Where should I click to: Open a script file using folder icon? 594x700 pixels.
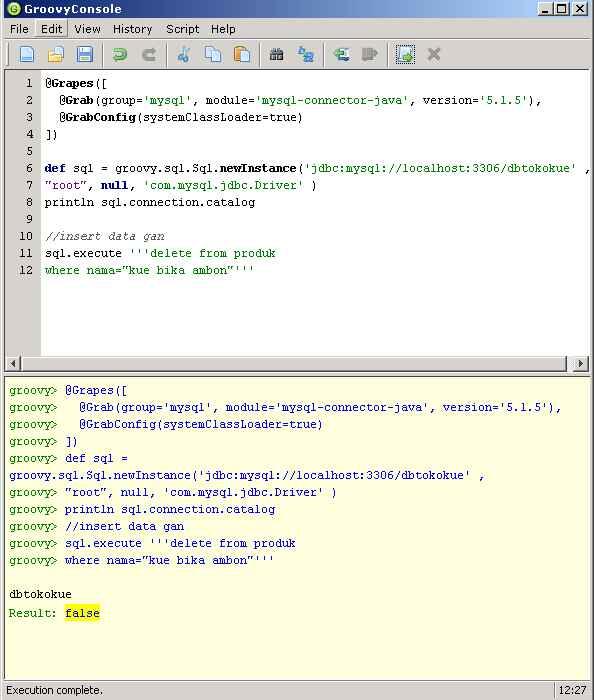pyautogui.click(x=56, y=54)
